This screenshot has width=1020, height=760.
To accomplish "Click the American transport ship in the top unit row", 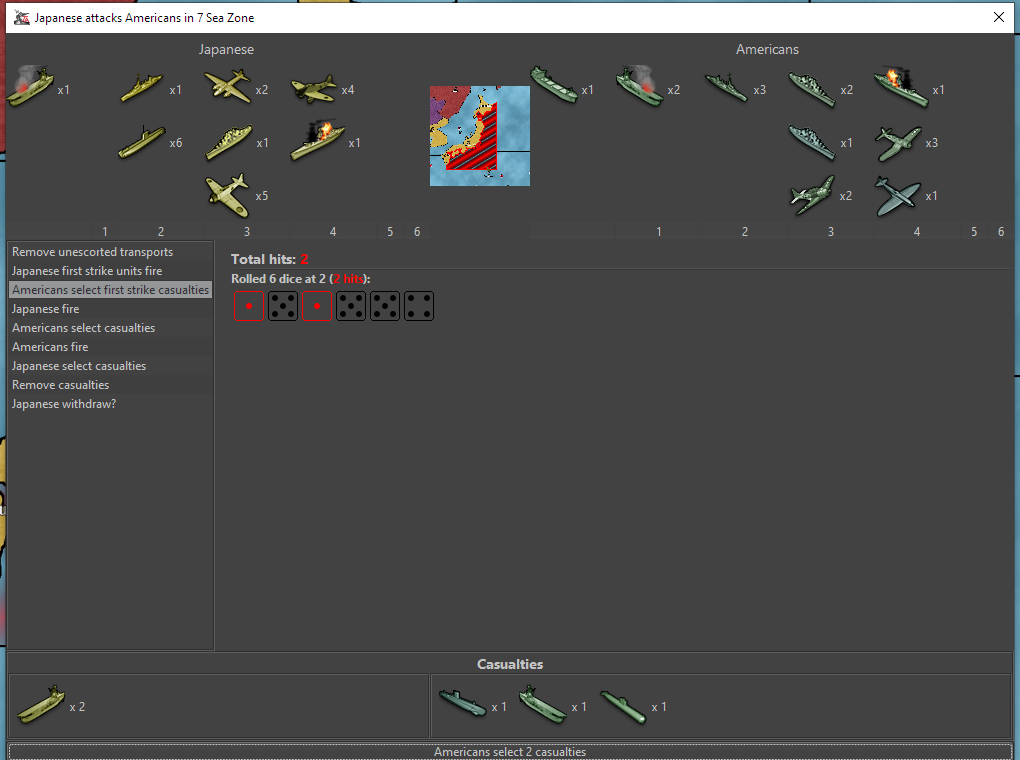I will point(553,87).
